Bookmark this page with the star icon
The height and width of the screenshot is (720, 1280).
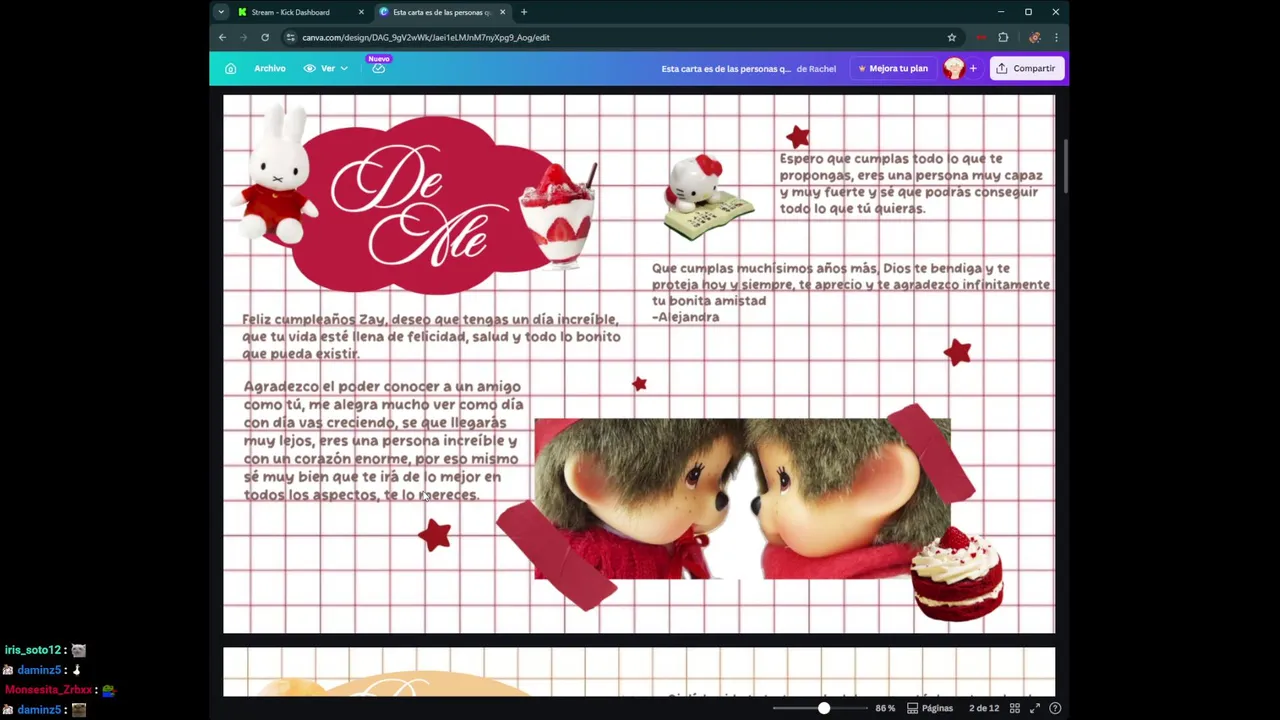(x=952, y=37)
